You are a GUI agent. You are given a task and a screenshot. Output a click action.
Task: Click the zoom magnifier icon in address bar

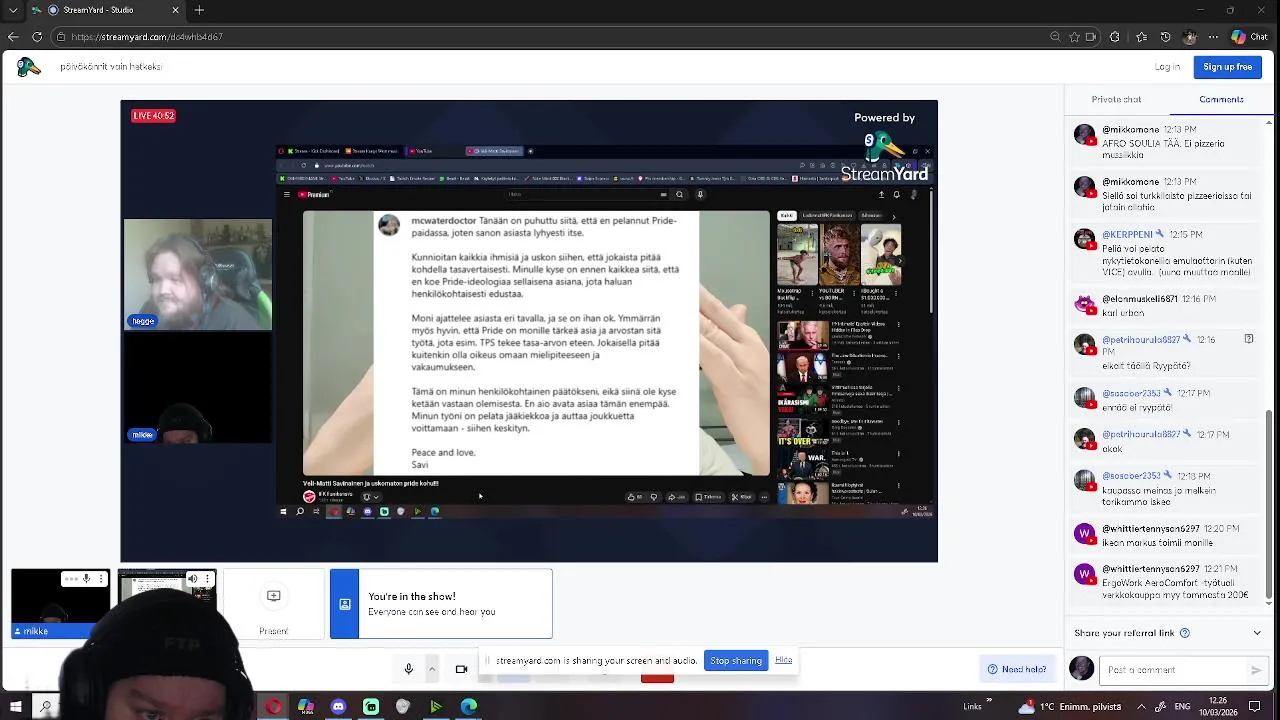pyautogui.click(x=1055, y=37)
